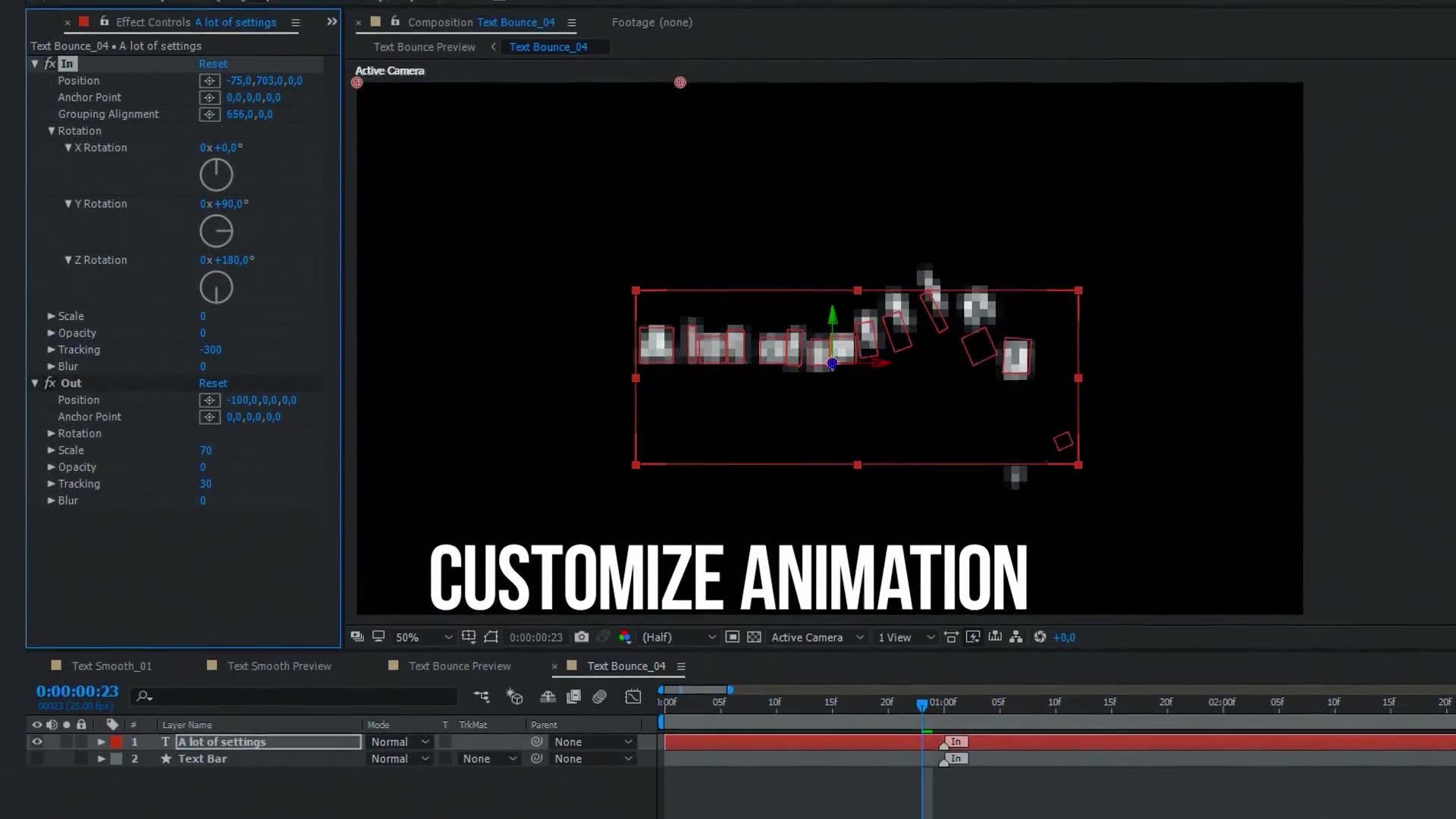The image size is (1456, 819).
Task: Click Reset button for Out animation preset
Action: (213, 383)
